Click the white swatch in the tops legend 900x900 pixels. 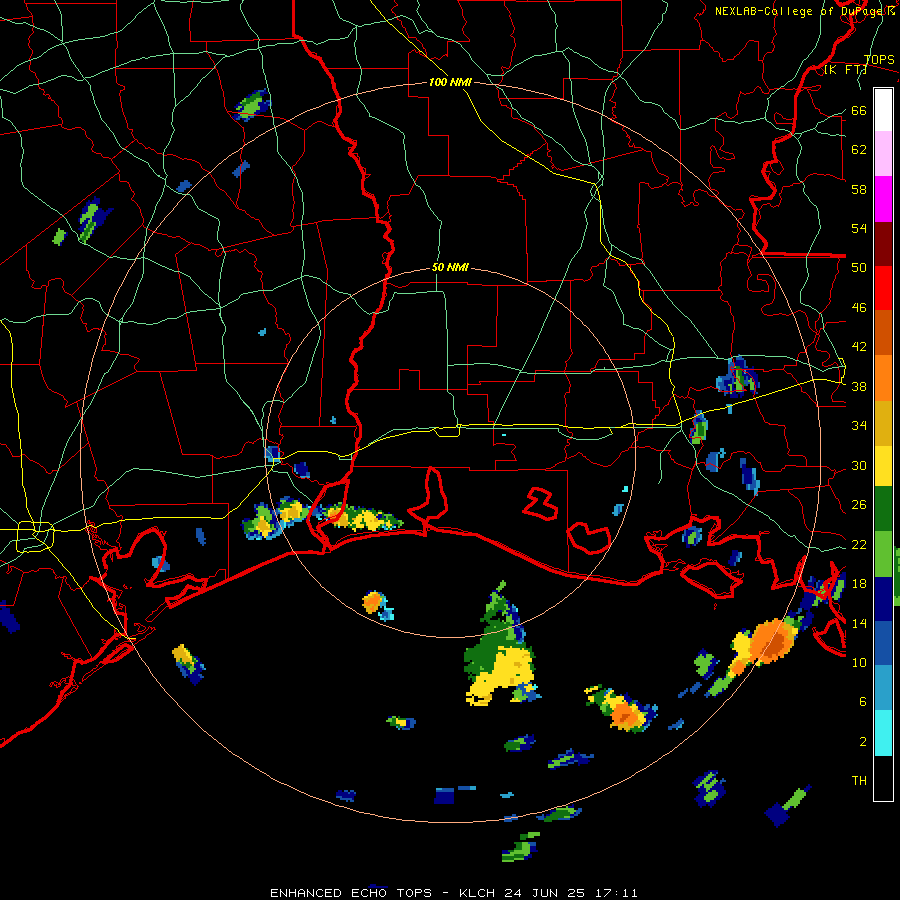[883, 110]
